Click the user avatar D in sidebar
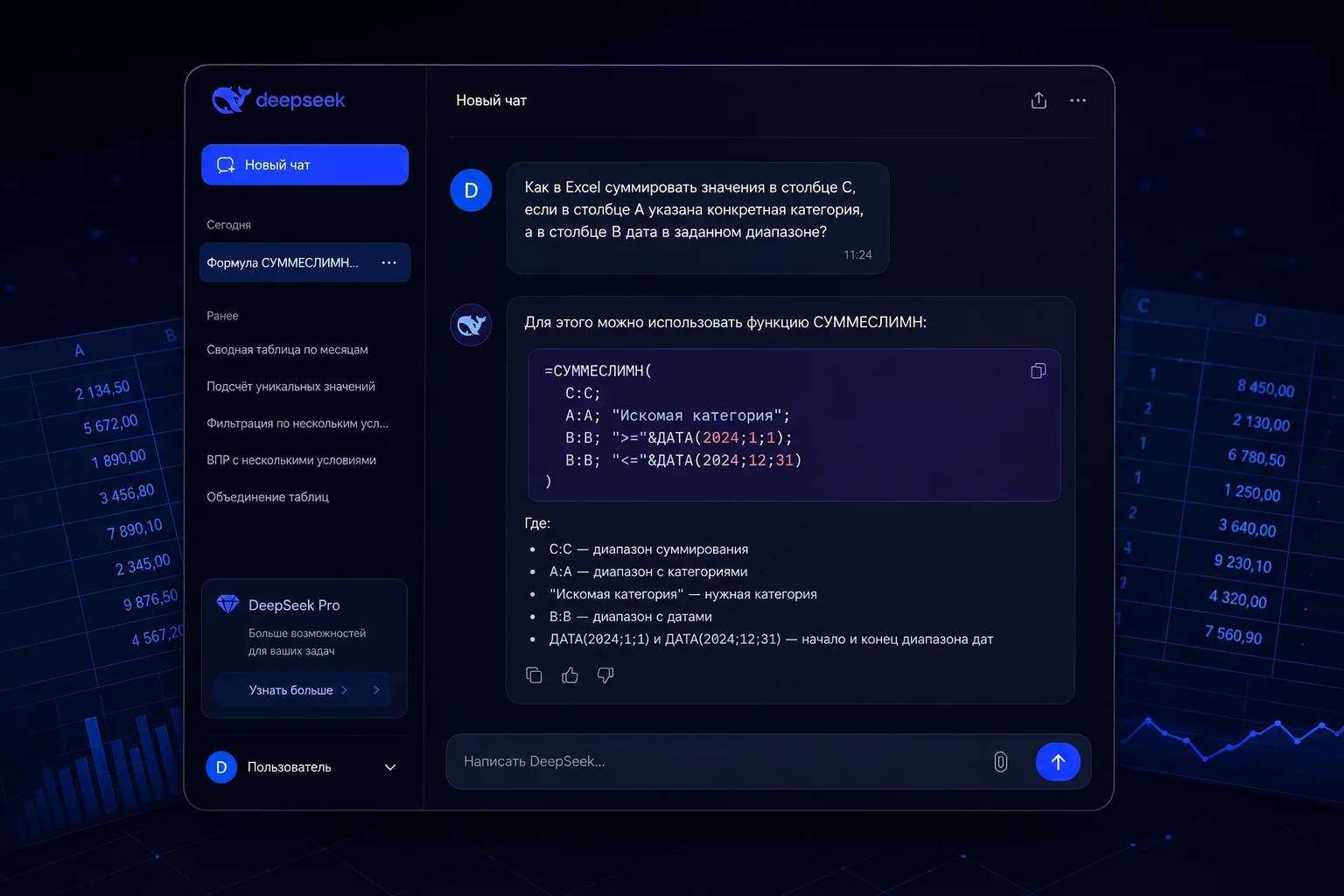The height and width of the screenshot is (896, 1344). click(221, 767)
